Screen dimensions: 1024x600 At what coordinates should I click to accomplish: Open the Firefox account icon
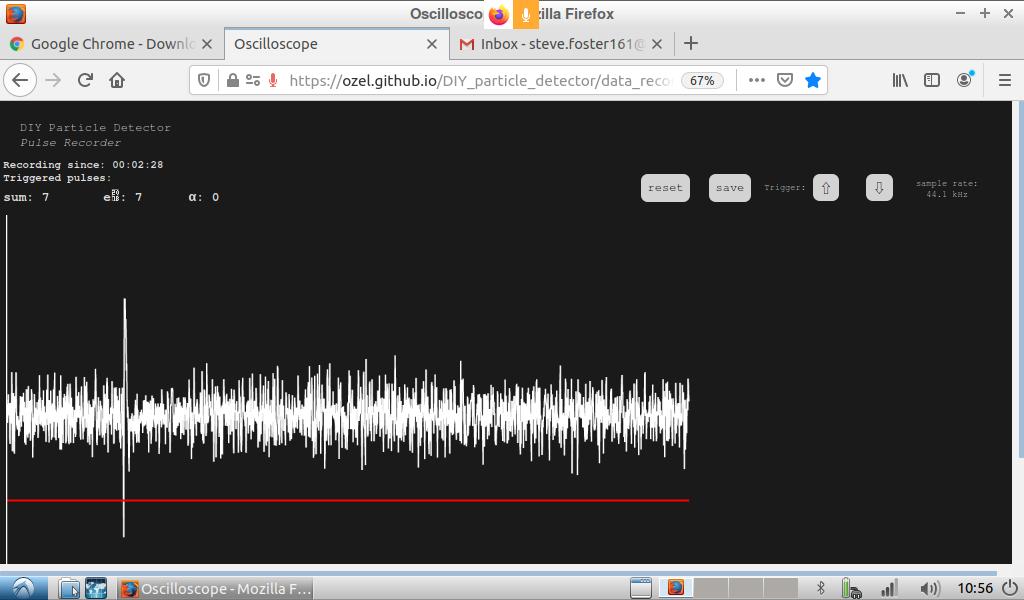965,80
